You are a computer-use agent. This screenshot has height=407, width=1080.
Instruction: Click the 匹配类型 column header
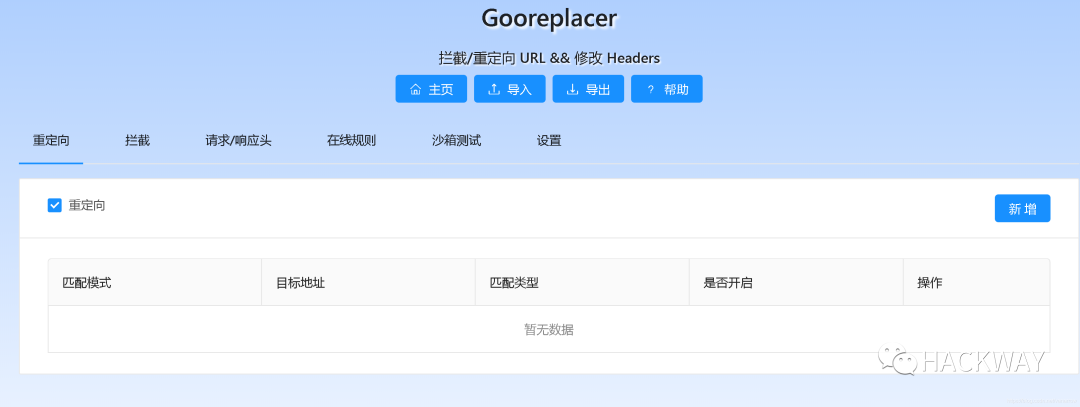[x=582, y=283]
